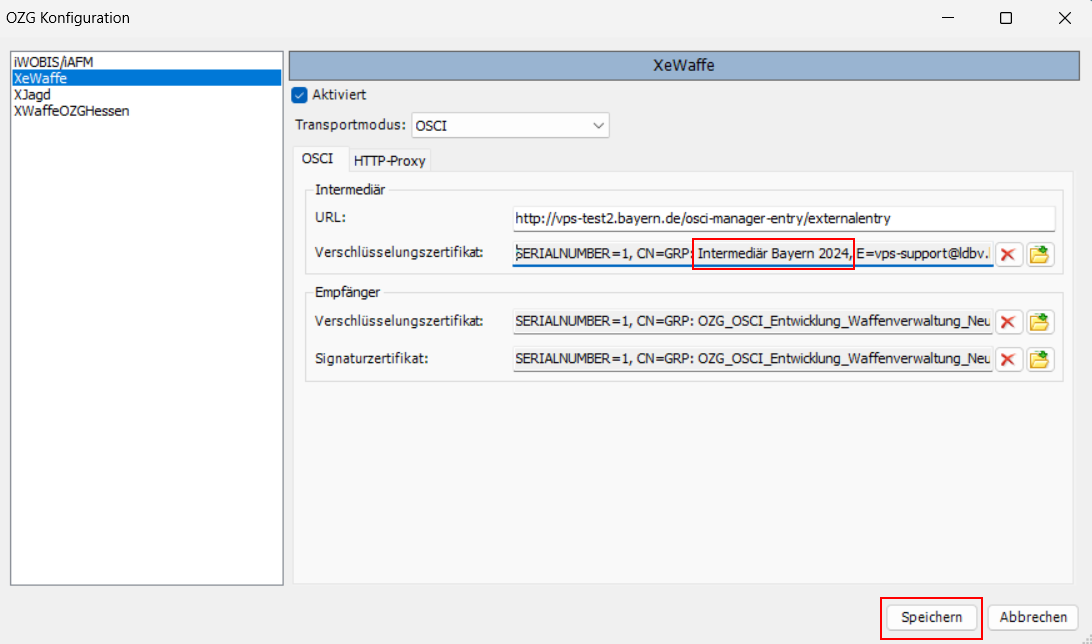Open folder to load Empfänger Verschlüsselungszertifikat
1092x644 pixels.
[x=1040, y=321]
